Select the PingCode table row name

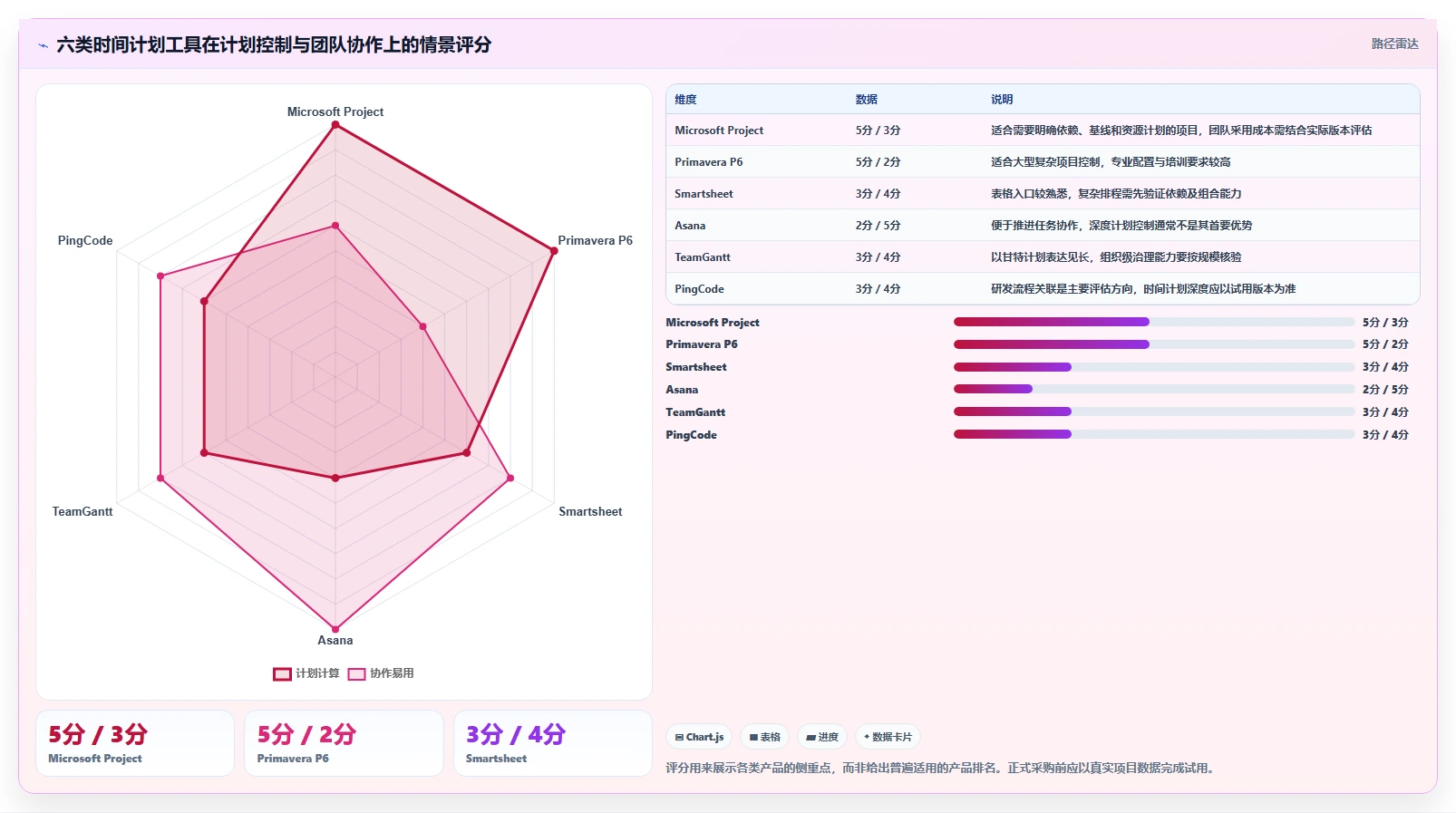[x=699, y=289]
